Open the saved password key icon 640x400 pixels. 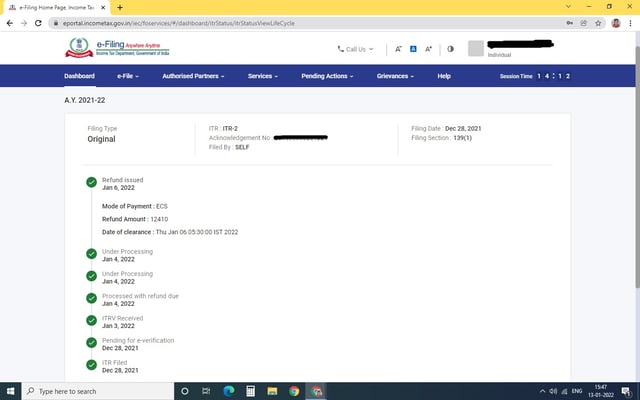coord(569,23)
